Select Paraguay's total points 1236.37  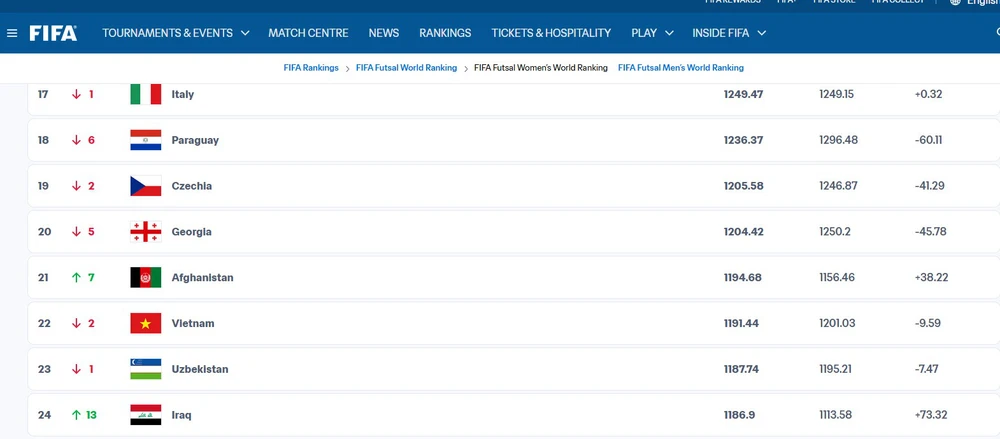(743, 140)
